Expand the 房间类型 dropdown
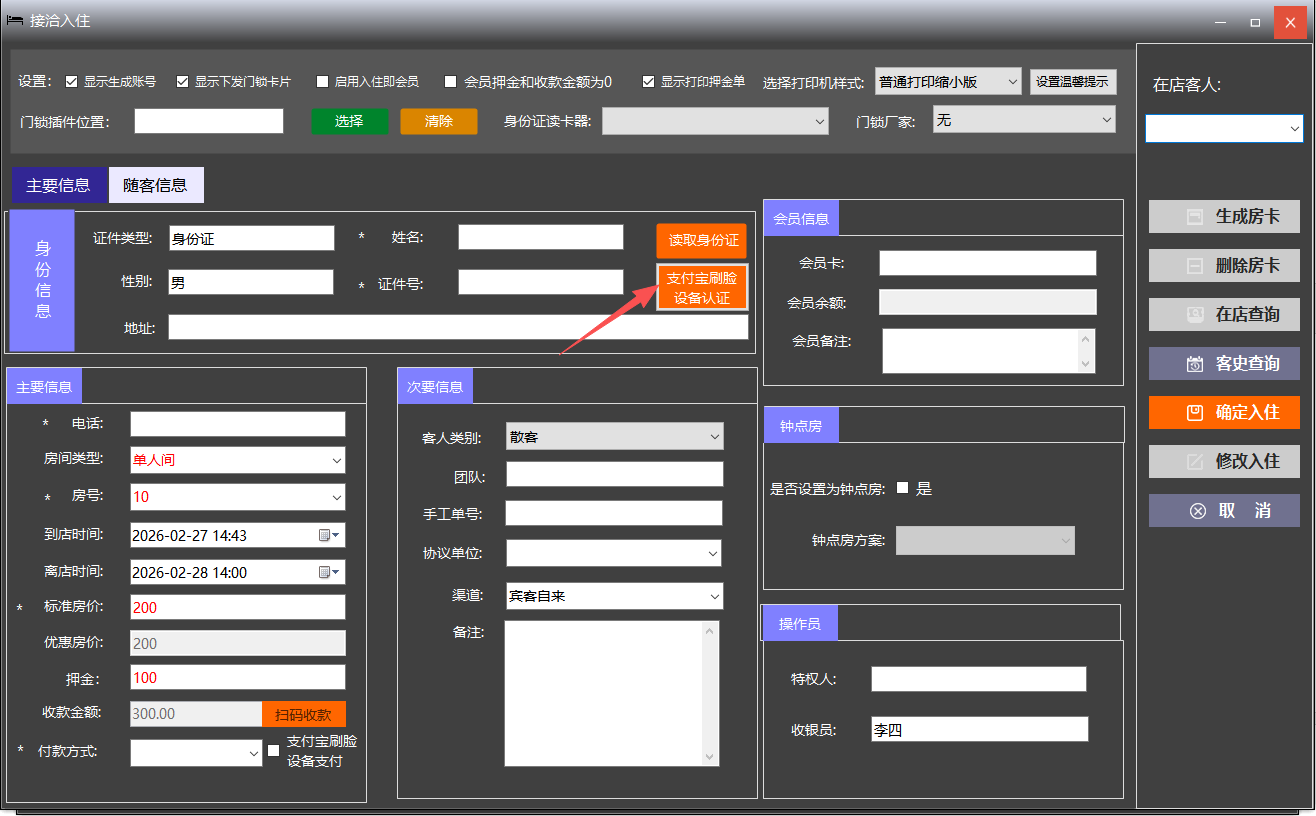The height and width of the screenshot is (816, 1316). (335, 461)
